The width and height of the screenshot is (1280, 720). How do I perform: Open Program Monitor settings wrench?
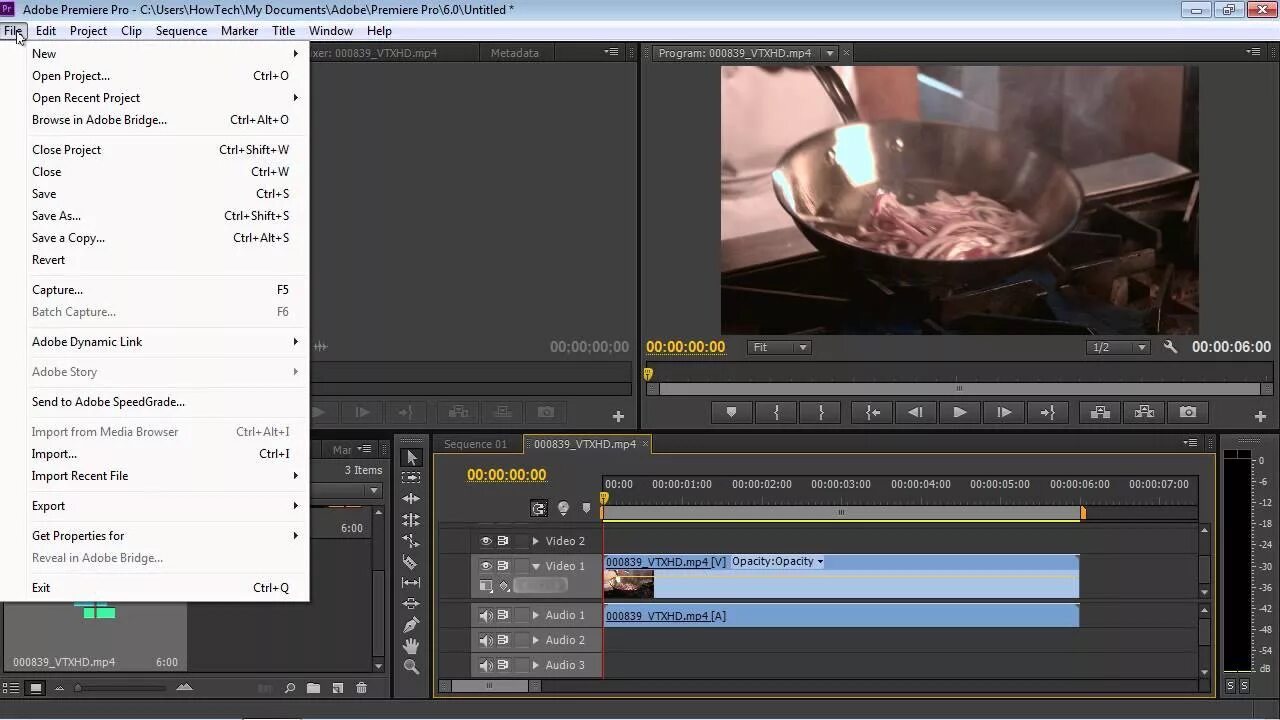(1171, 347)
